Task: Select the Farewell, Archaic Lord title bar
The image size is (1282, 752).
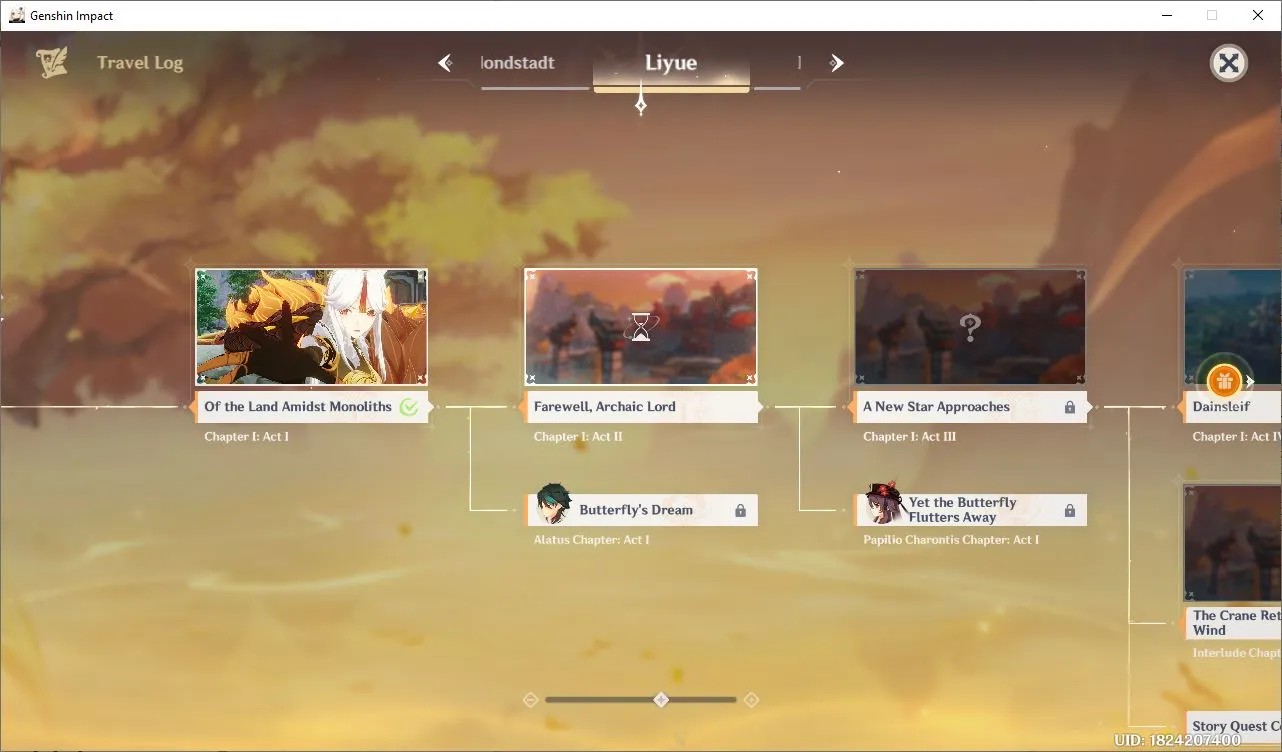Action: pyautogui.click(x=641, y=407)
